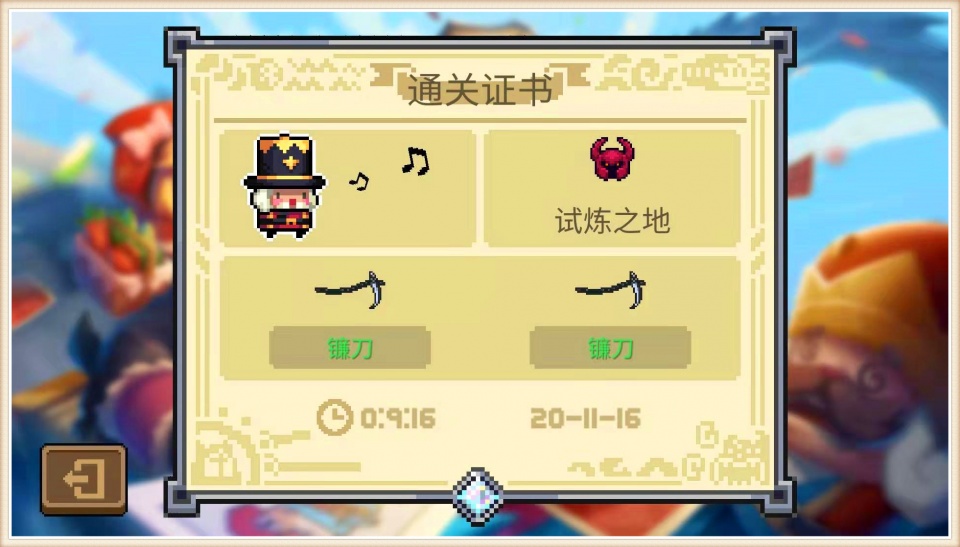
Task: Tap the left scythe weapon icon
Action: coord(350,290)
